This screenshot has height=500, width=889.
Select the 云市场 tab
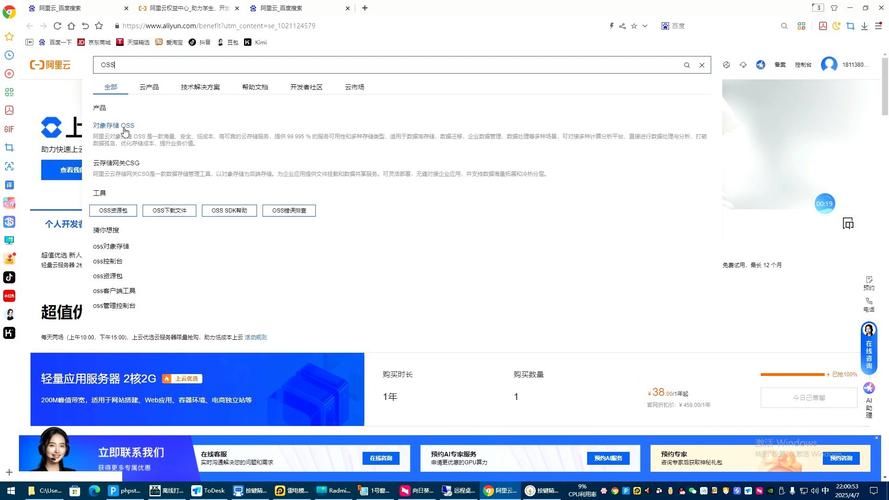pos(354,87)
